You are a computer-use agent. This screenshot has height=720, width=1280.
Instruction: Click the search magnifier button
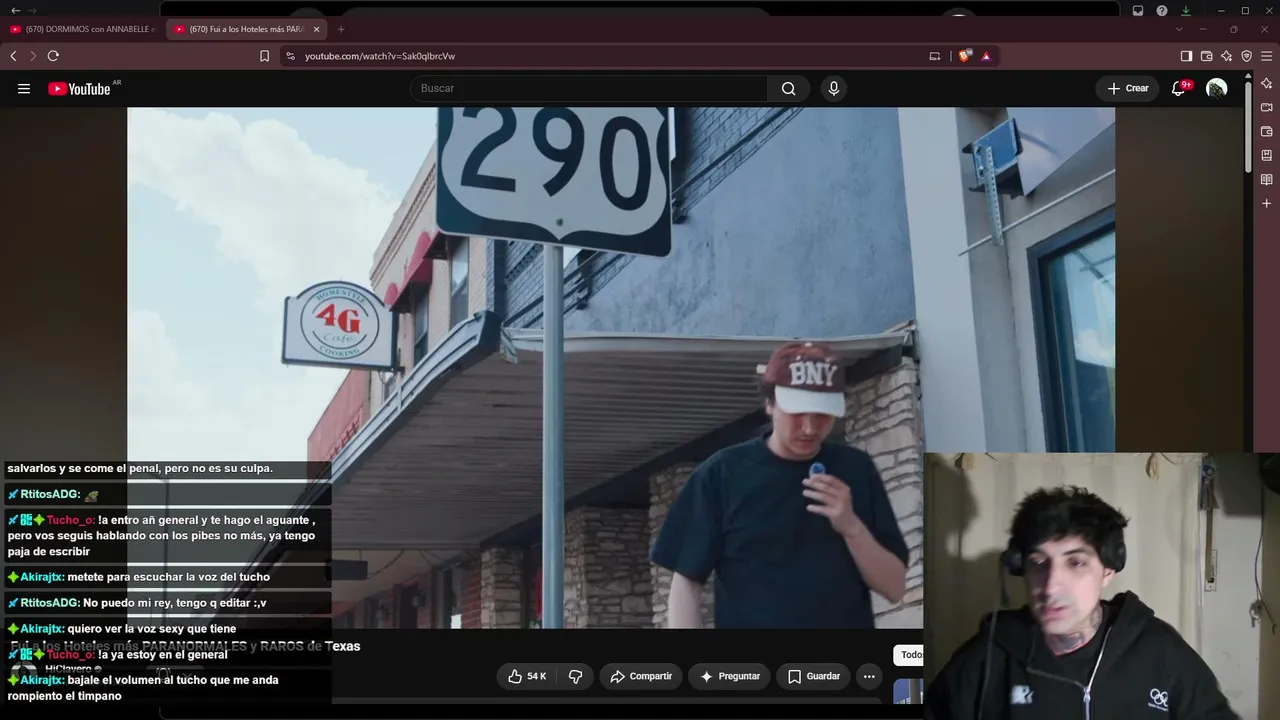(x=788, y=89)
